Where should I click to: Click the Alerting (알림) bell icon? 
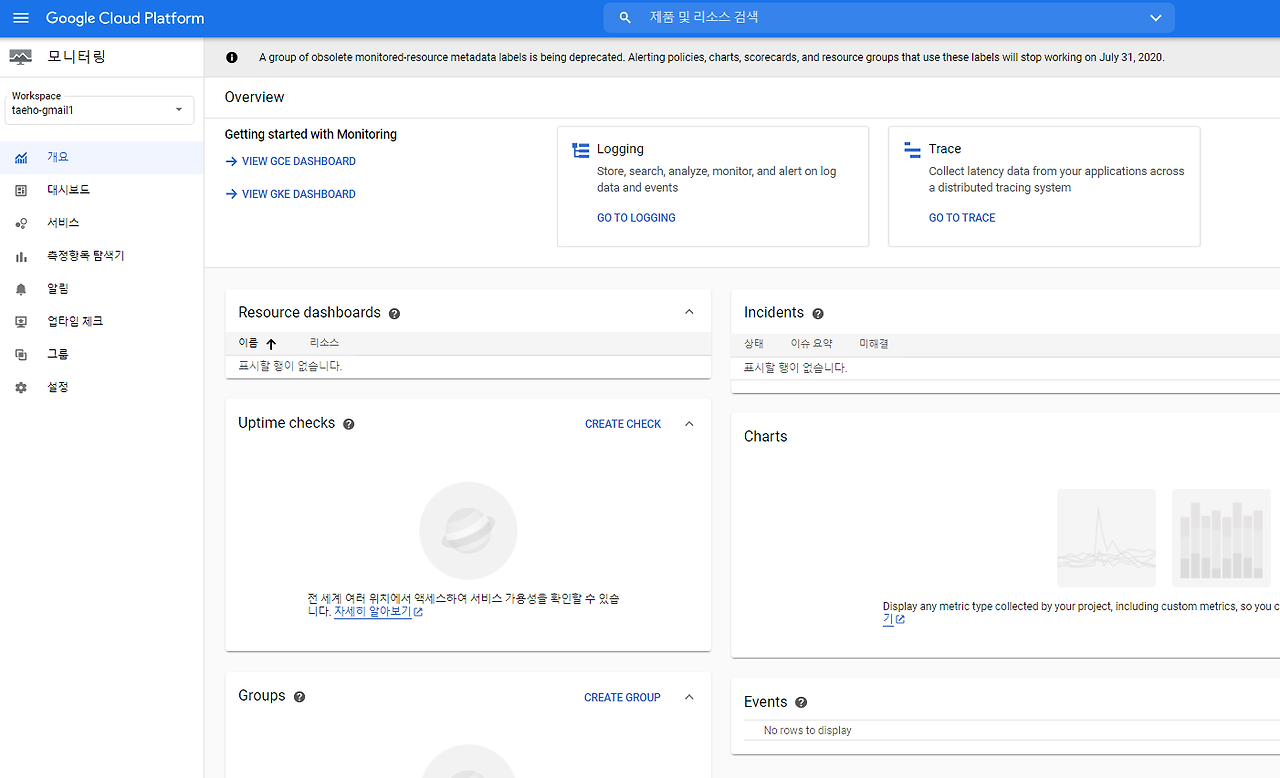point(21,289)
